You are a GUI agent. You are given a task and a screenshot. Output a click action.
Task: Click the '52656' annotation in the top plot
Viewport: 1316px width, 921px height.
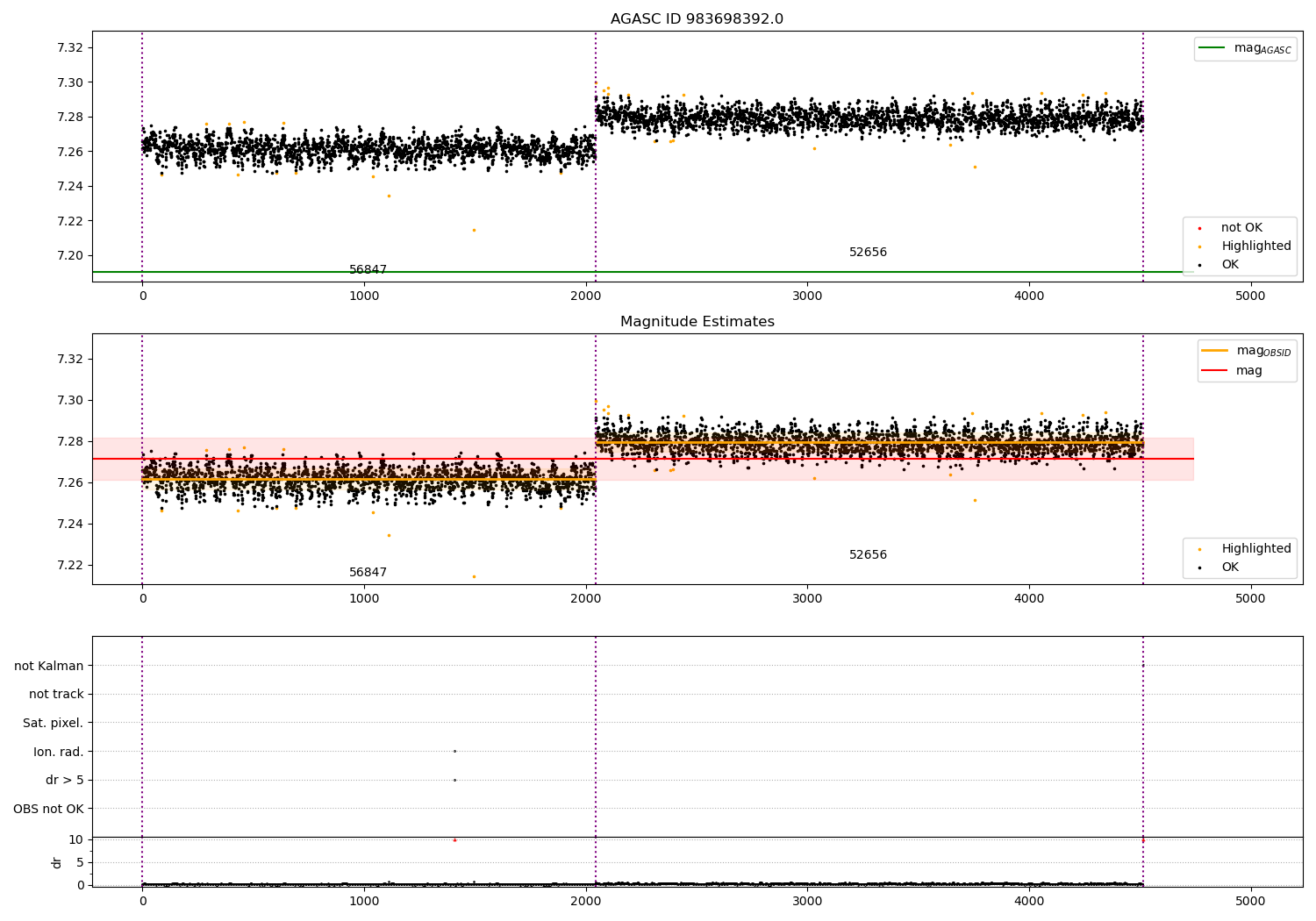868,253
